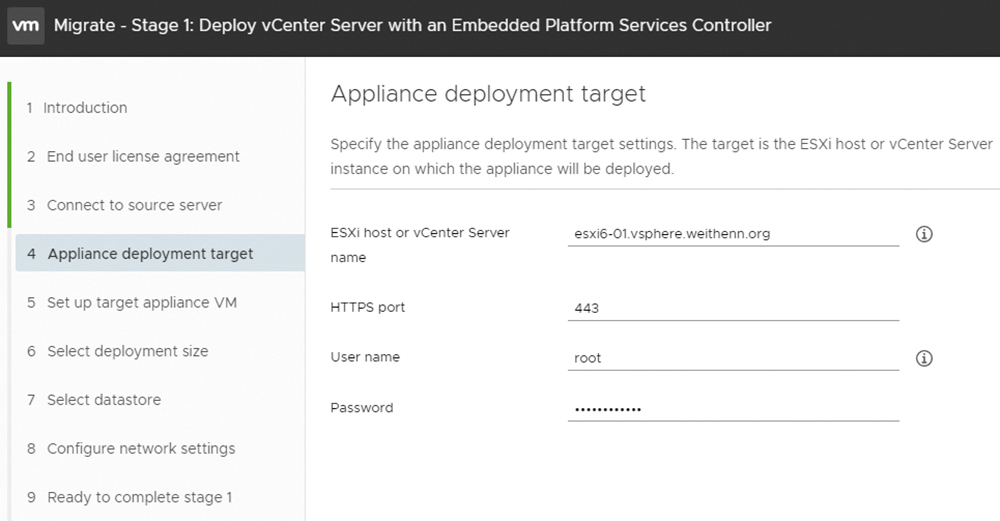1000x521 pixels.
Task: Open the info tooltip beside User name
Action: (924, 358)
